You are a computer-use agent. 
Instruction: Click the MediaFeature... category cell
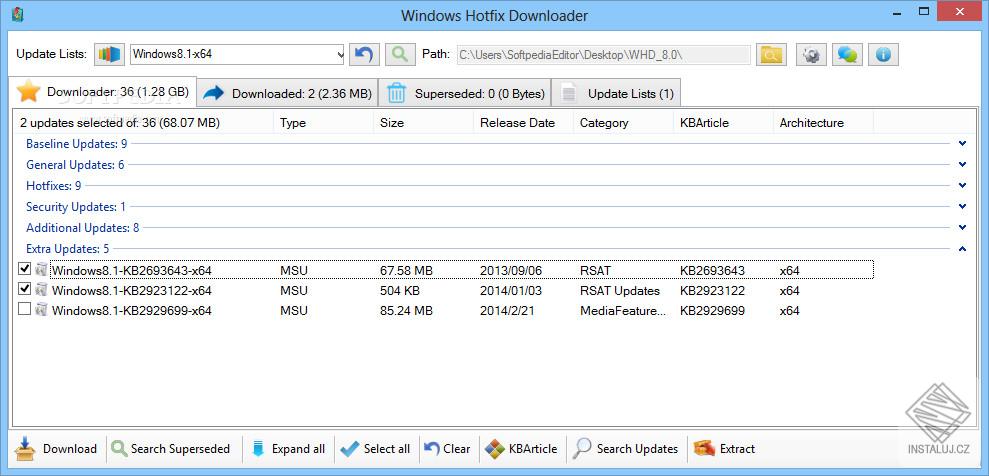point(623,310)
